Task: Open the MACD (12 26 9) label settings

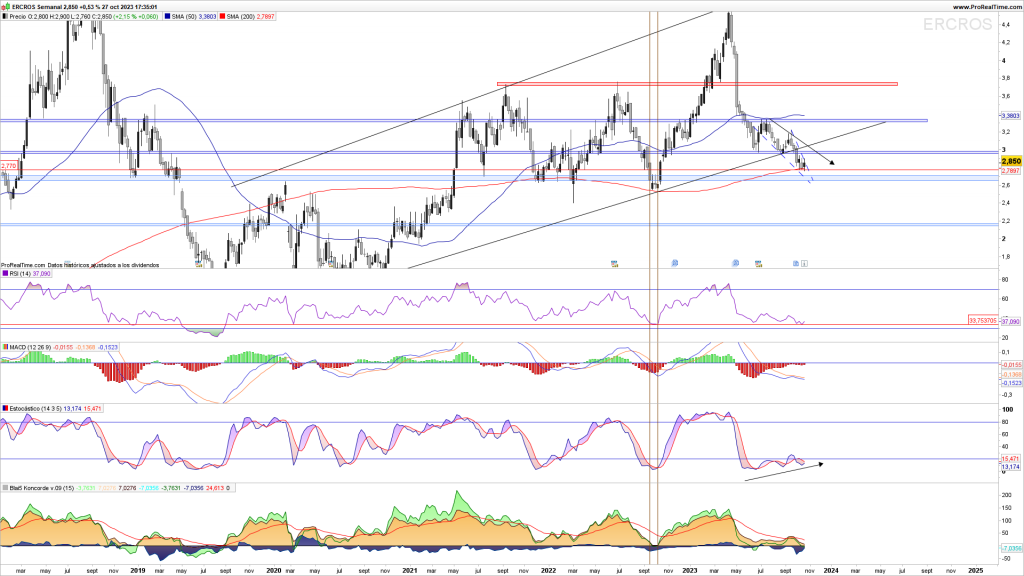Action: coord(30,347)
